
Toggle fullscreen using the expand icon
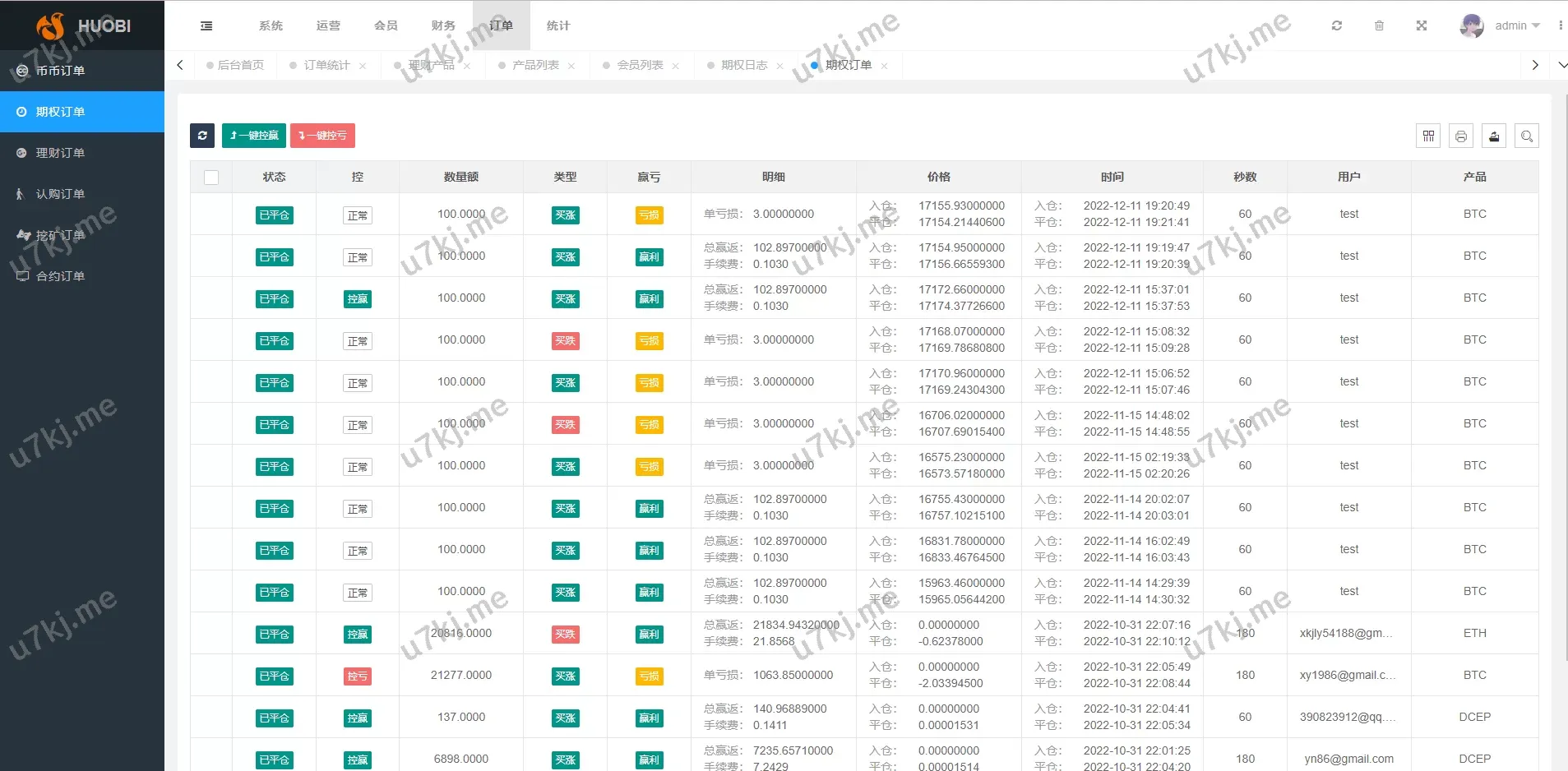[1421, 26]
